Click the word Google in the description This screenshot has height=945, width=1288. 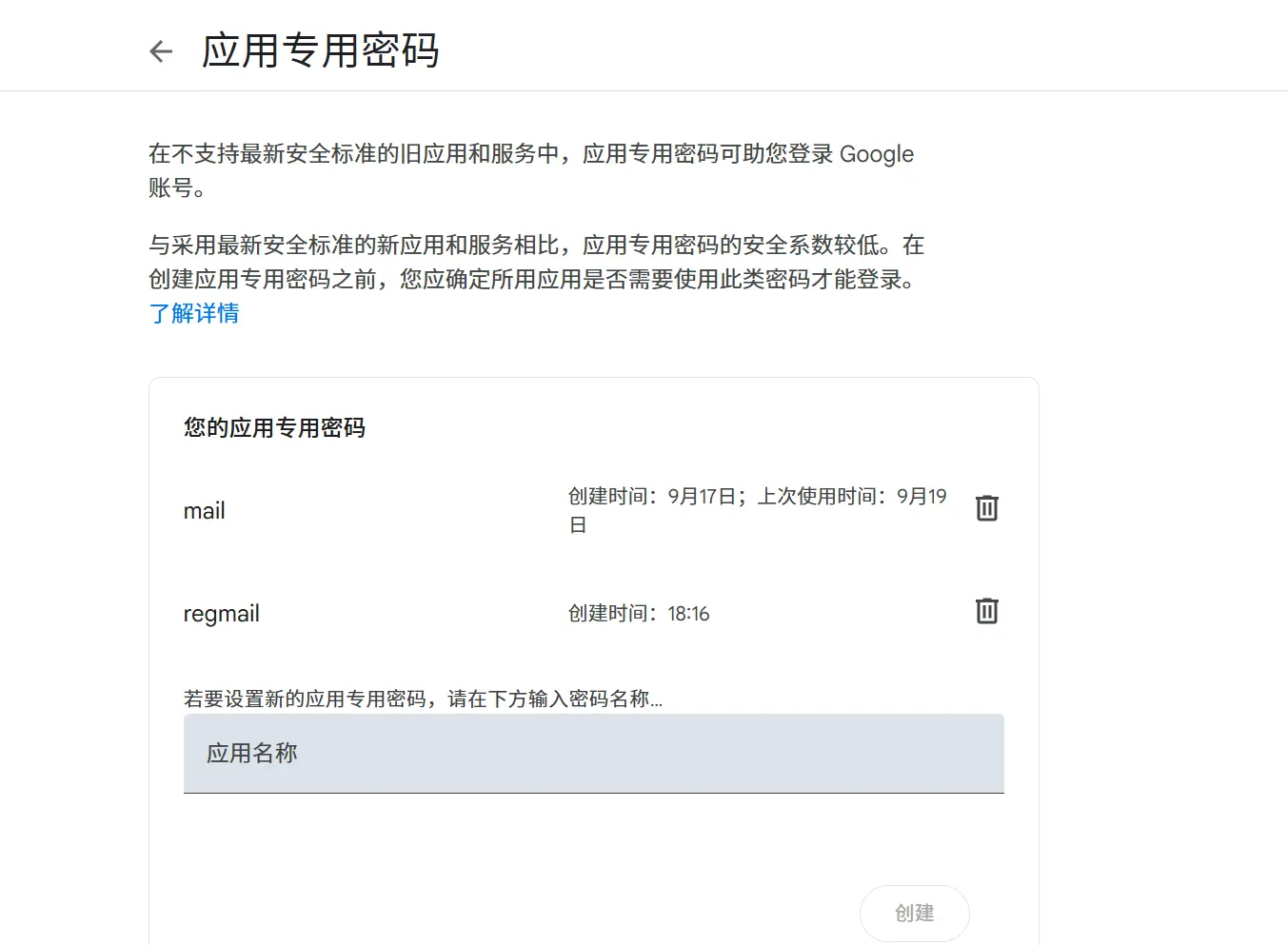click(876, 154)
